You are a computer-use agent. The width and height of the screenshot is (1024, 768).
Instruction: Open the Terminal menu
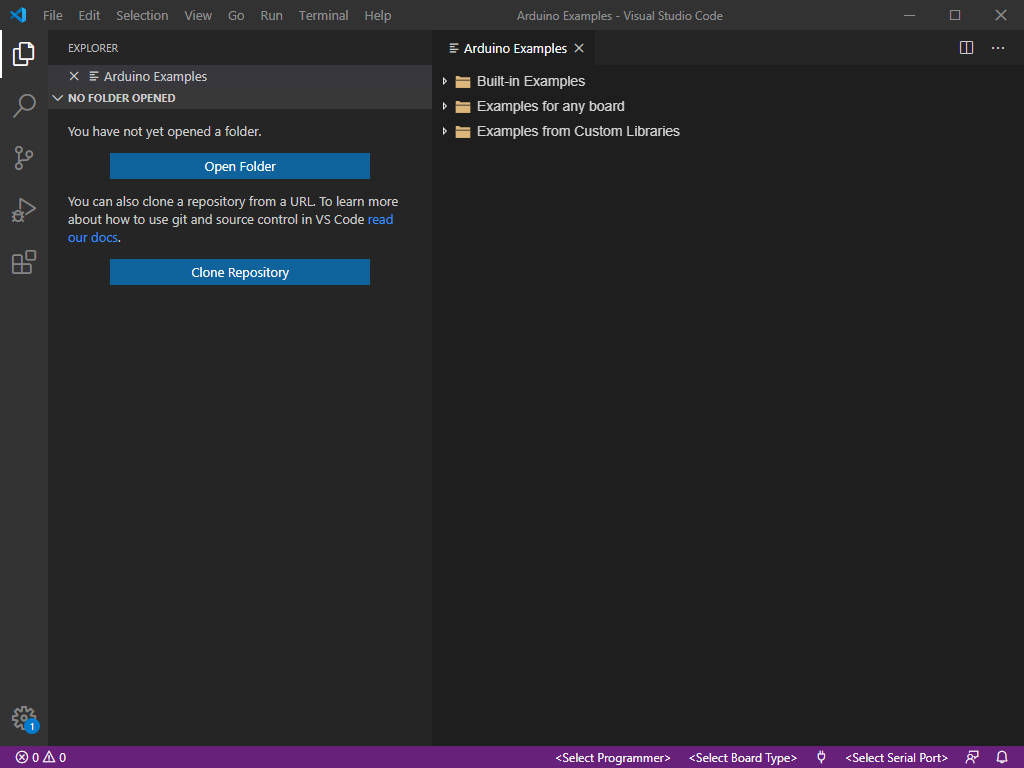323,15
